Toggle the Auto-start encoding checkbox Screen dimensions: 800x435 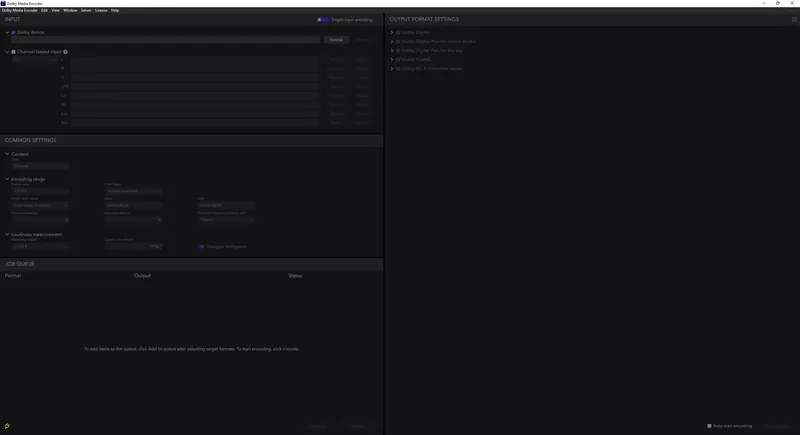pos(709,426)
